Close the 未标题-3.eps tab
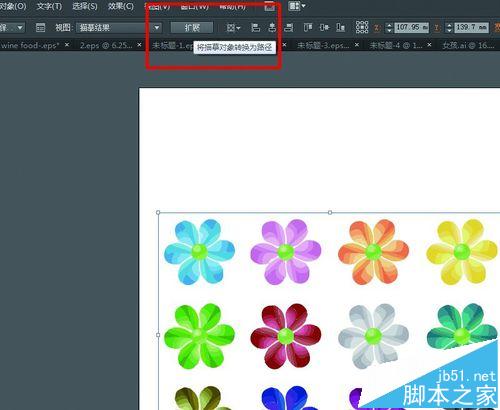Viewport: 500px width, 410px height. [357, 44]
